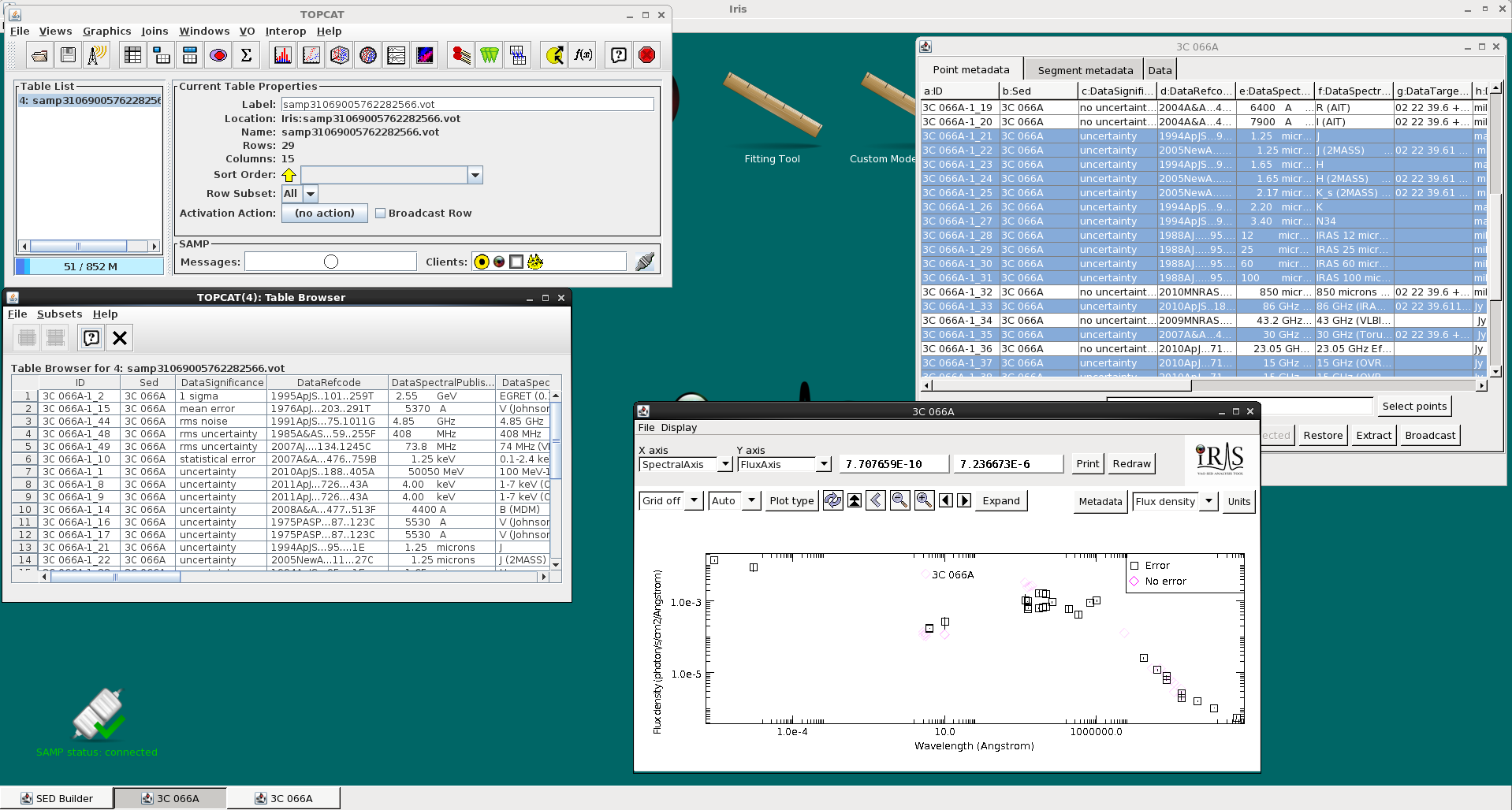Screen dimensions: 1512x810
Task: Click the pair match icon in TOPCAT toolbar
Action: (461, 55)
